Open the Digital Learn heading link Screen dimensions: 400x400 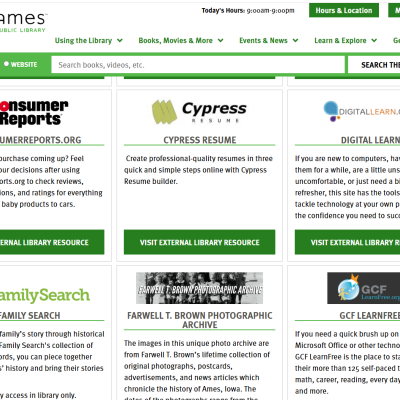tap(370, 140)
